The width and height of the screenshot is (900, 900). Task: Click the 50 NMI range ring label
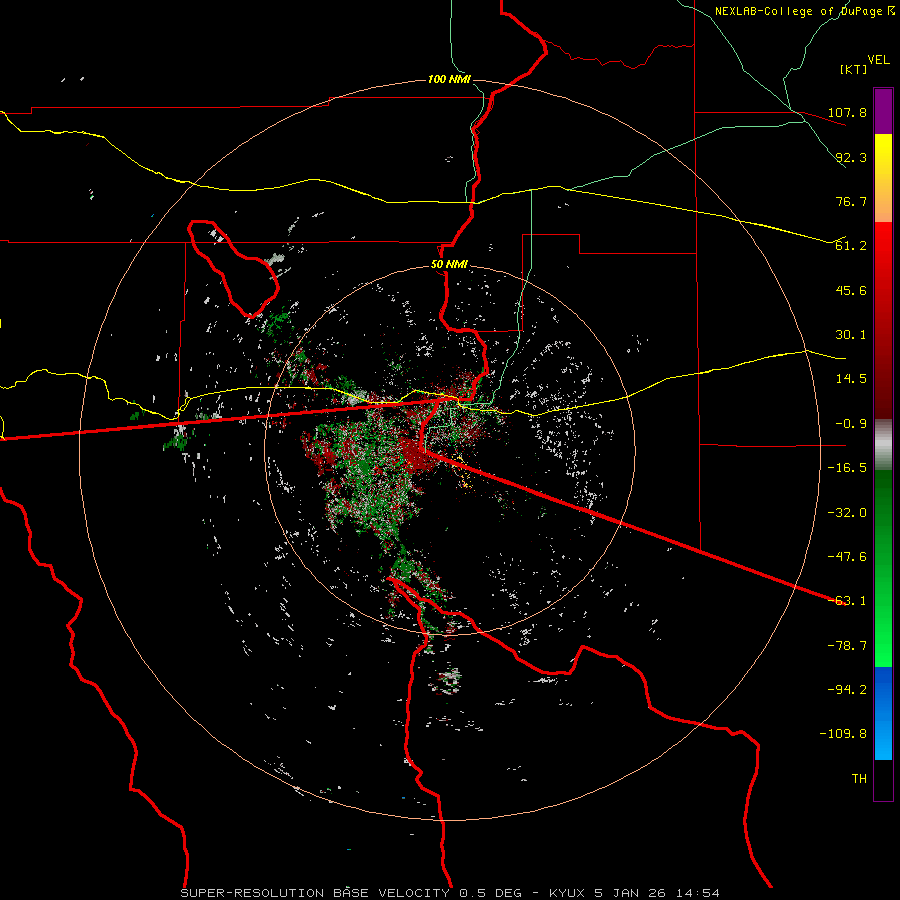pyautogui.click(x=449, y=265)
